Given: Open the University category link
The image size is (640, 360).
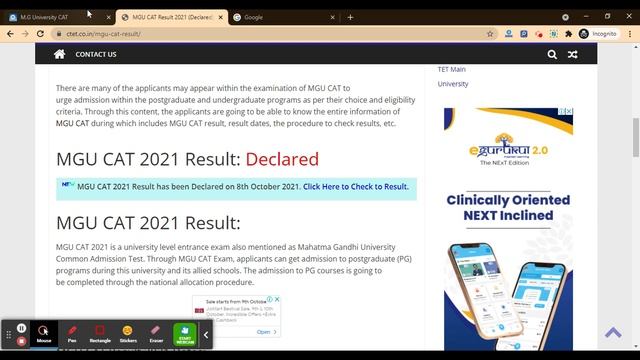Looking at the screenshot, I should click(x=453, y=84).
